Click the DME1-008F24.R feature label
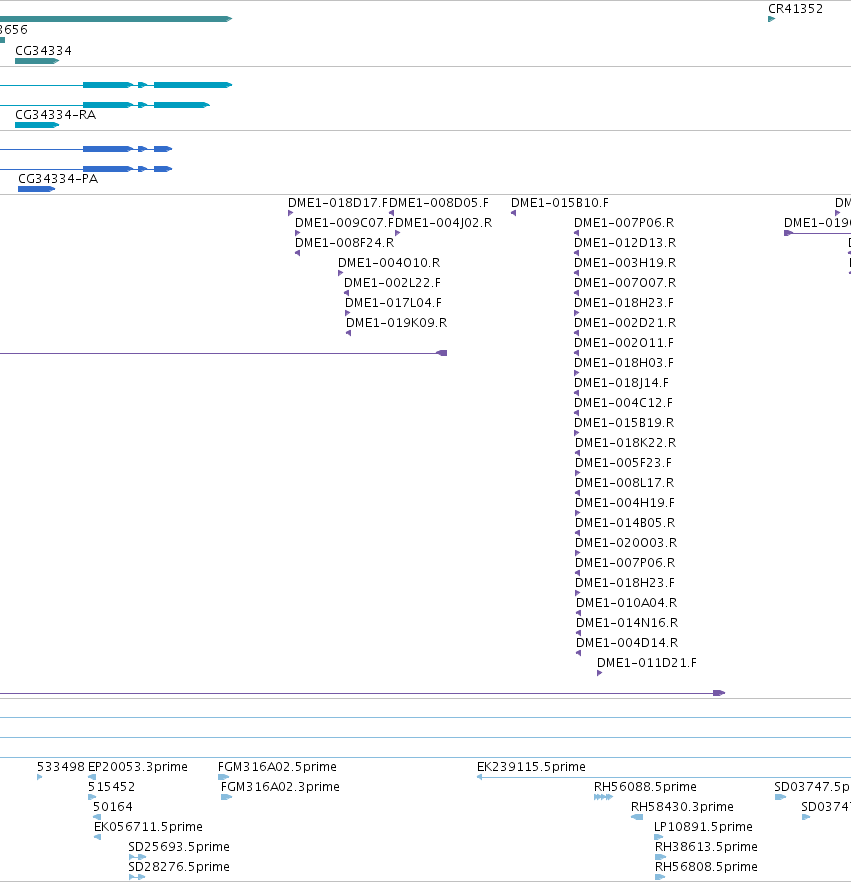851x882 pixels. tap(344, 243)
